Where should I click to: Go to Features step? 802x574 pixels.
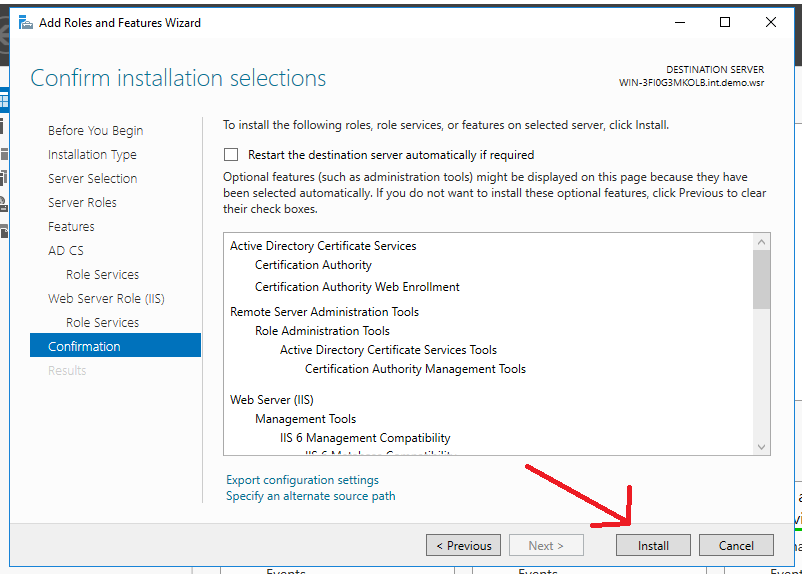pyautogui.click(x=71, y=227)
